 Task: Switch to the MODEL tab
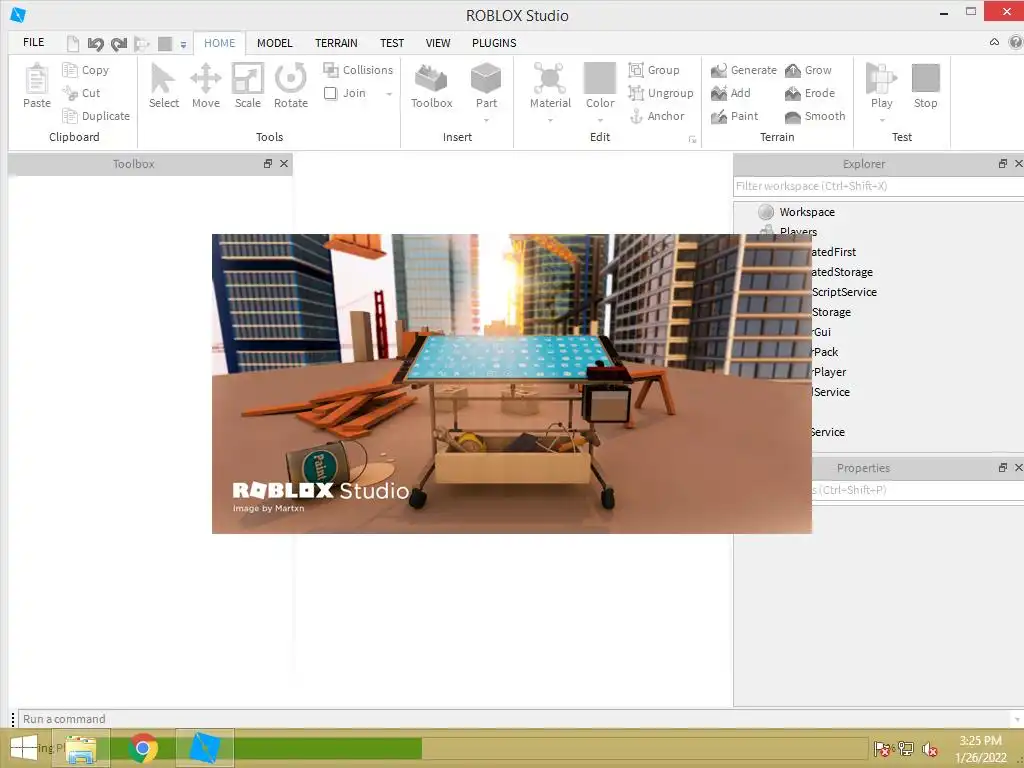click(x=274, y=43)
